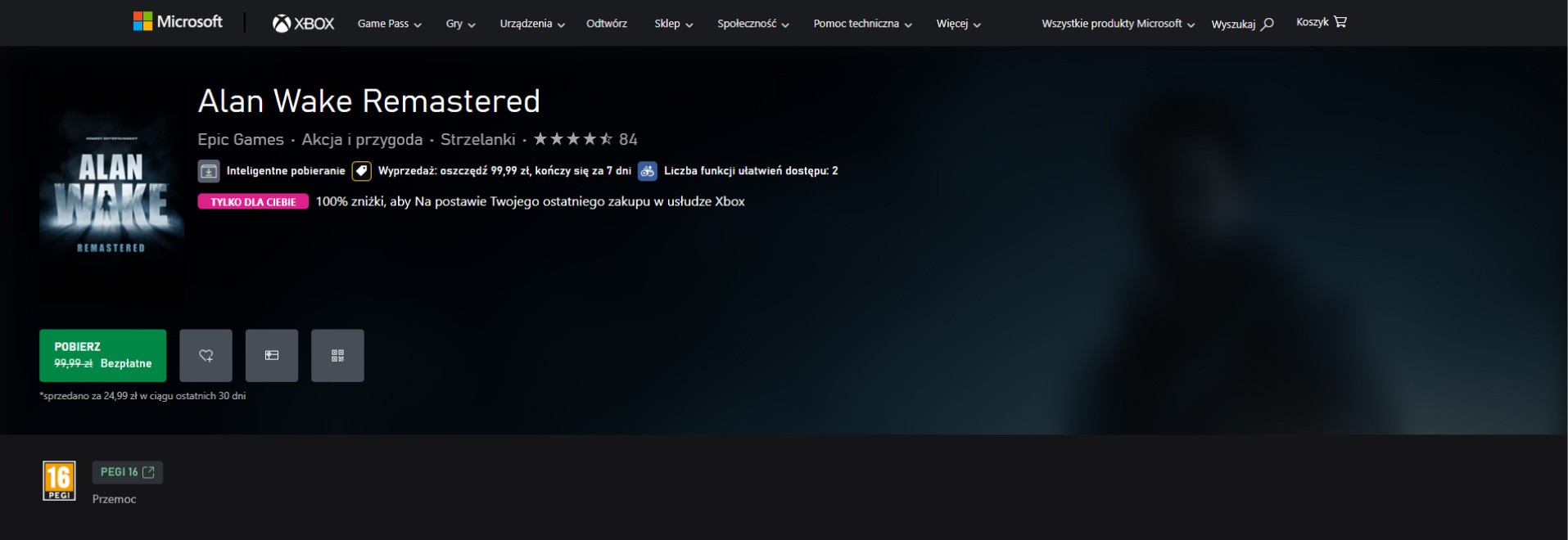Click the PEGI 16 rating image
The height and width of the screenshot is (540, 1568).
click(x=59, y=481)
